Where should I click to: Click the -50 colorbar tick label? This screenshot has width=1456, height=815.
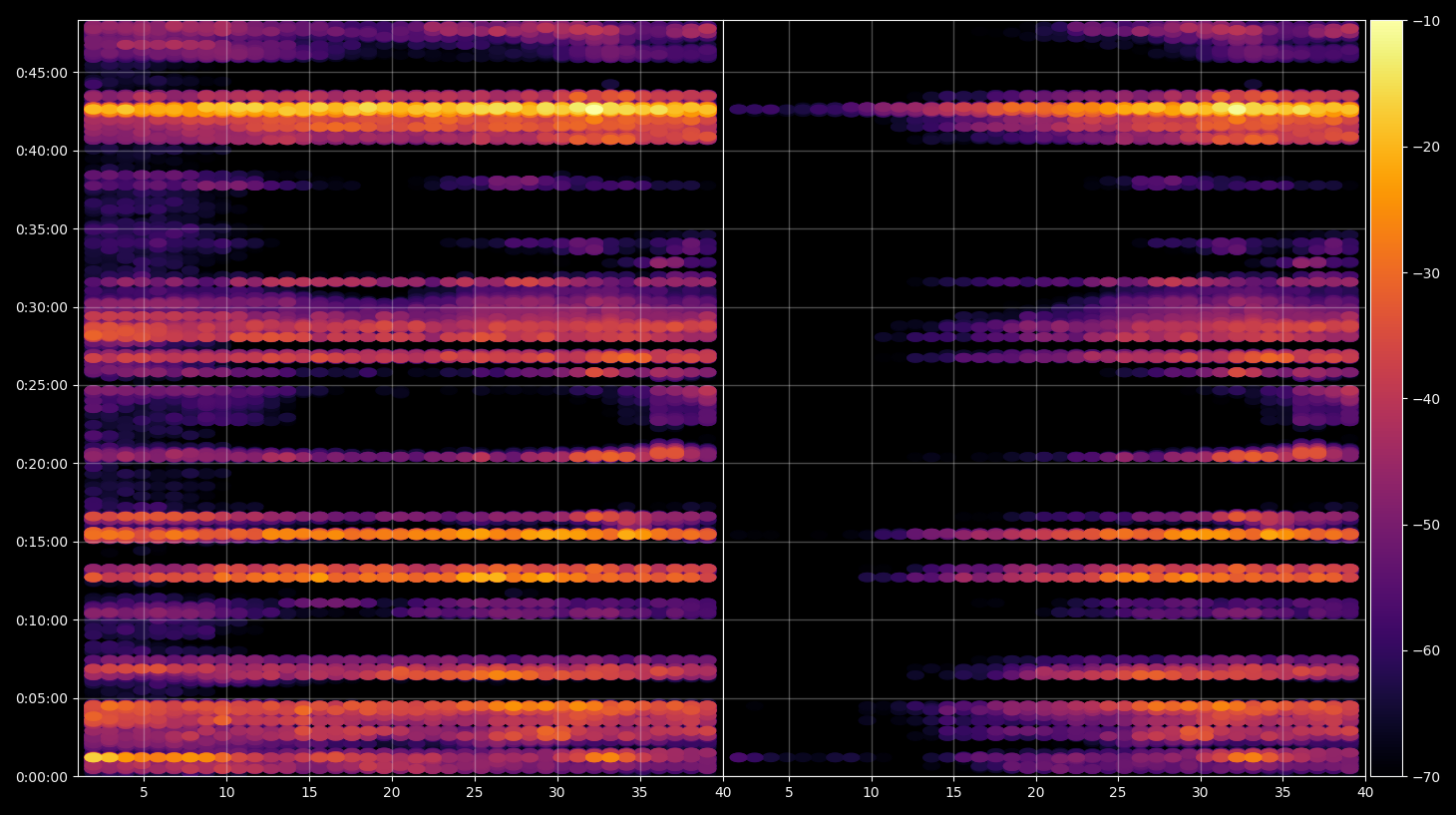click(x=1427, y=525)
